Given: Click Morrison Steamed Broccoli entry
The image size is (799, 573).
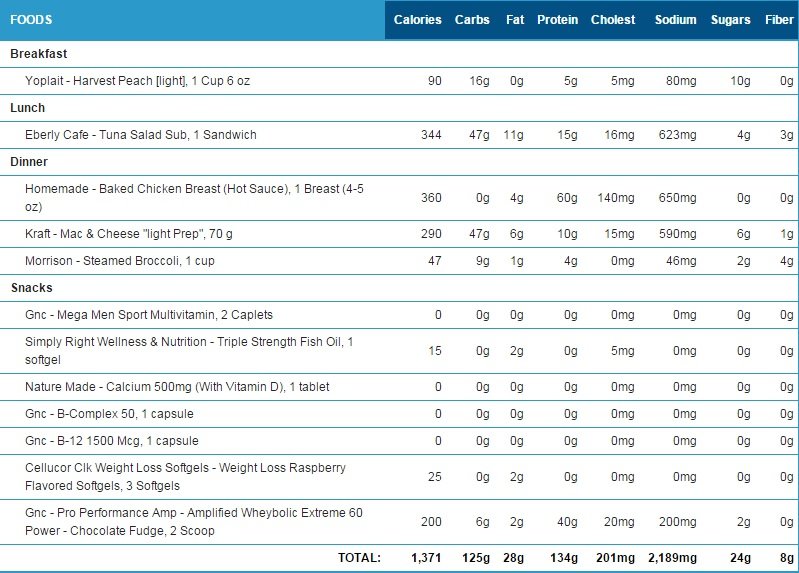Looking at the screenshot, I should pyautogui.click(x=120, y=261).
